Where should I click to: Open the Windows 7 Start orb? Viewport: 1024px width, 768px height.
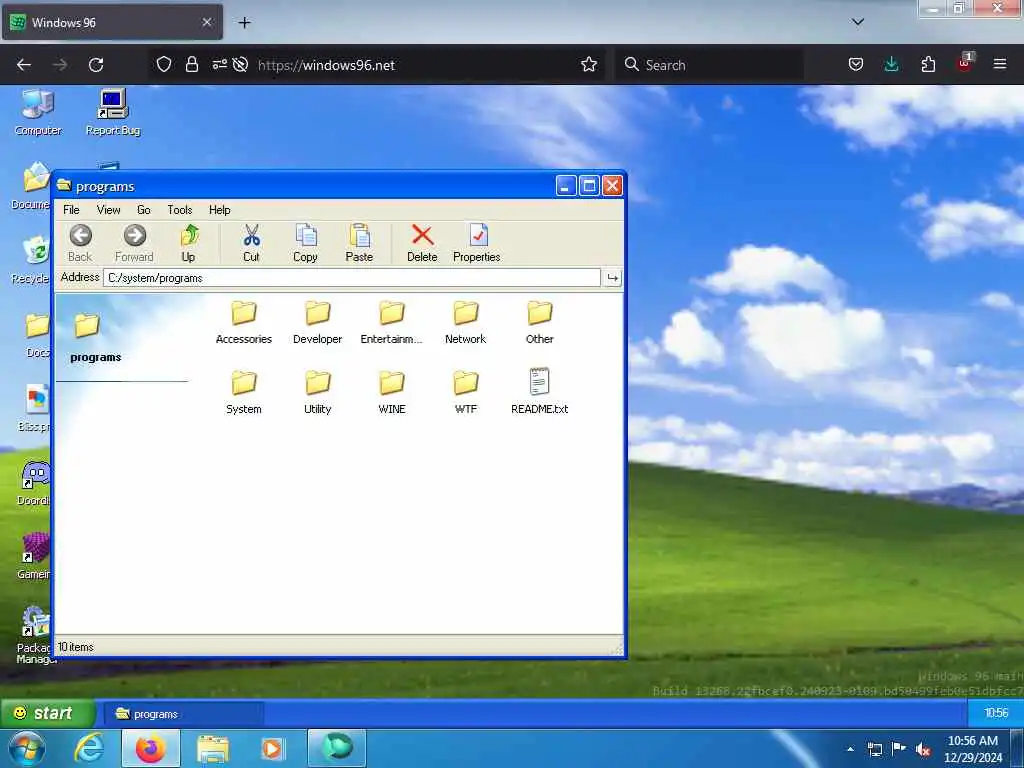click(26, 749)
